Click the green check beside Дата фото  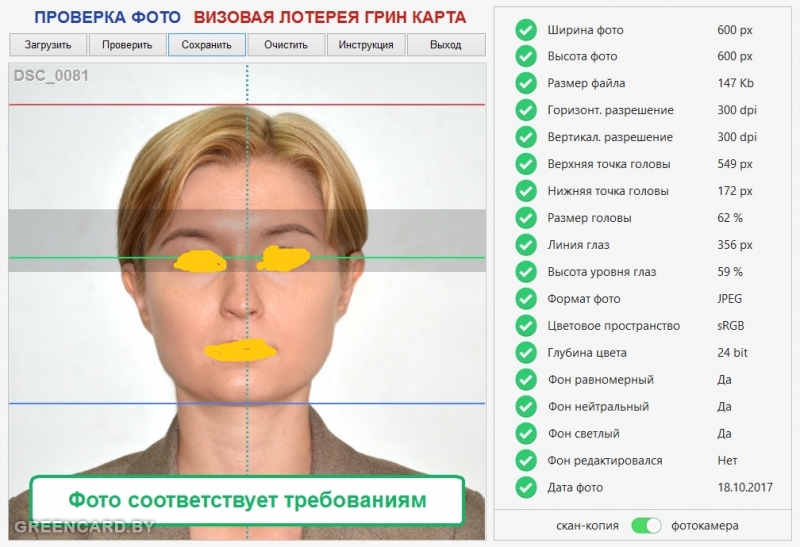(526, 488)
